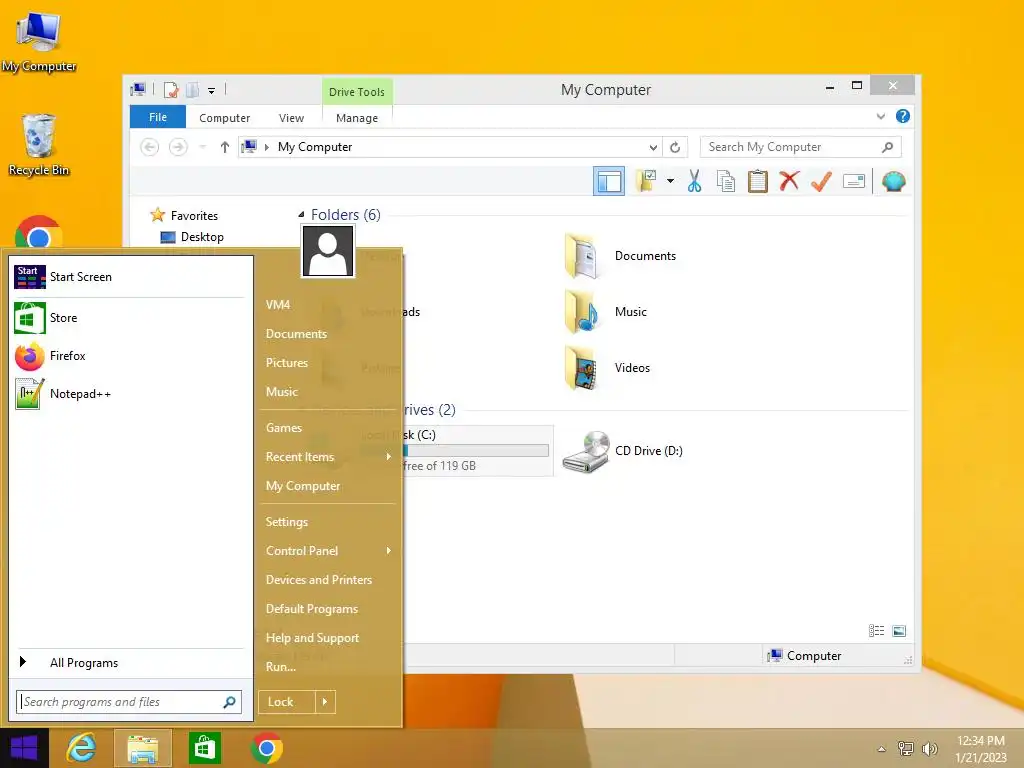Open dropdown arrow beside folder options icon

(670, 181)
